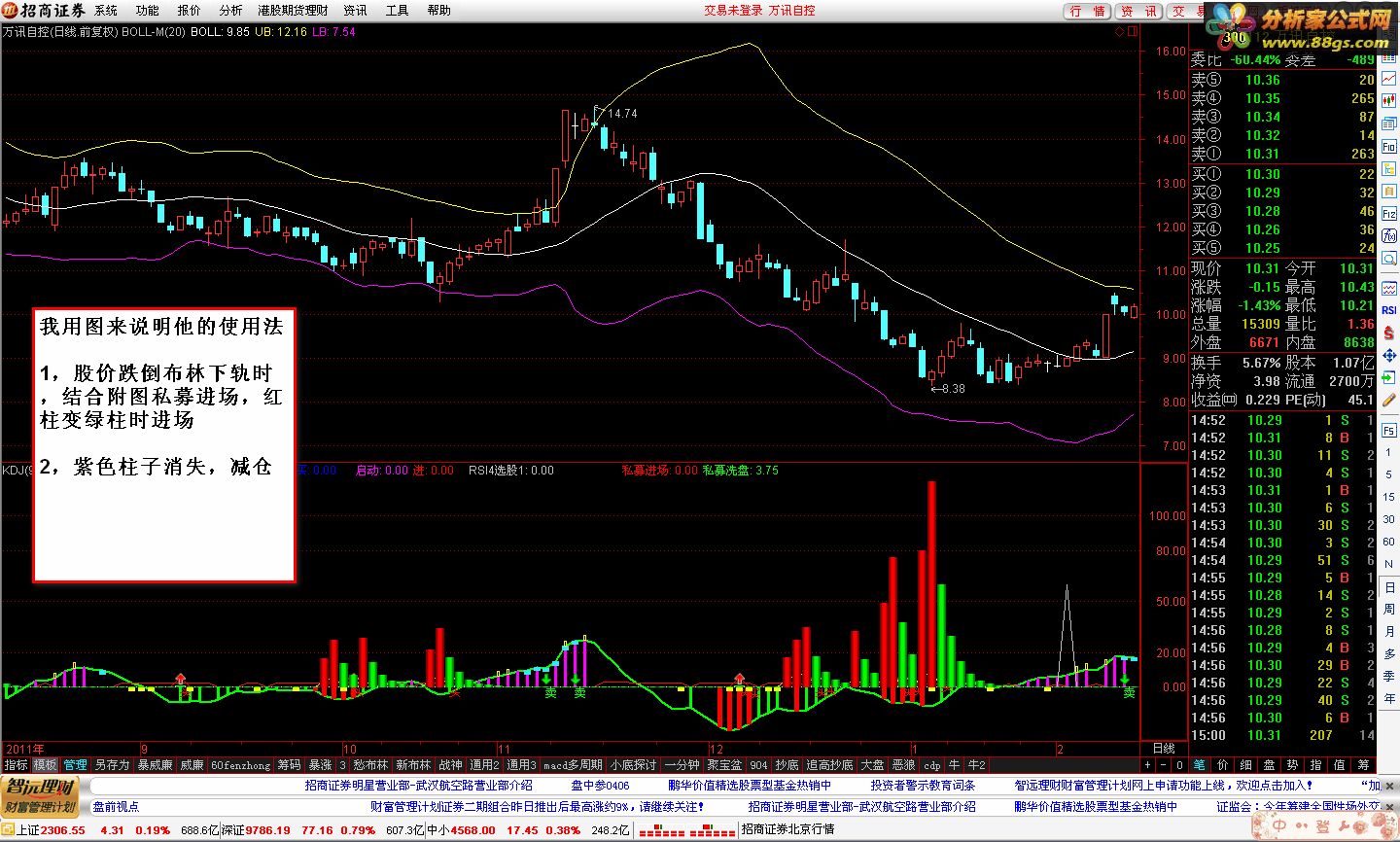Click the RSI indicator sidebar icon
The width and height of the screenshot is (1400, 842).
[1389, 310]
